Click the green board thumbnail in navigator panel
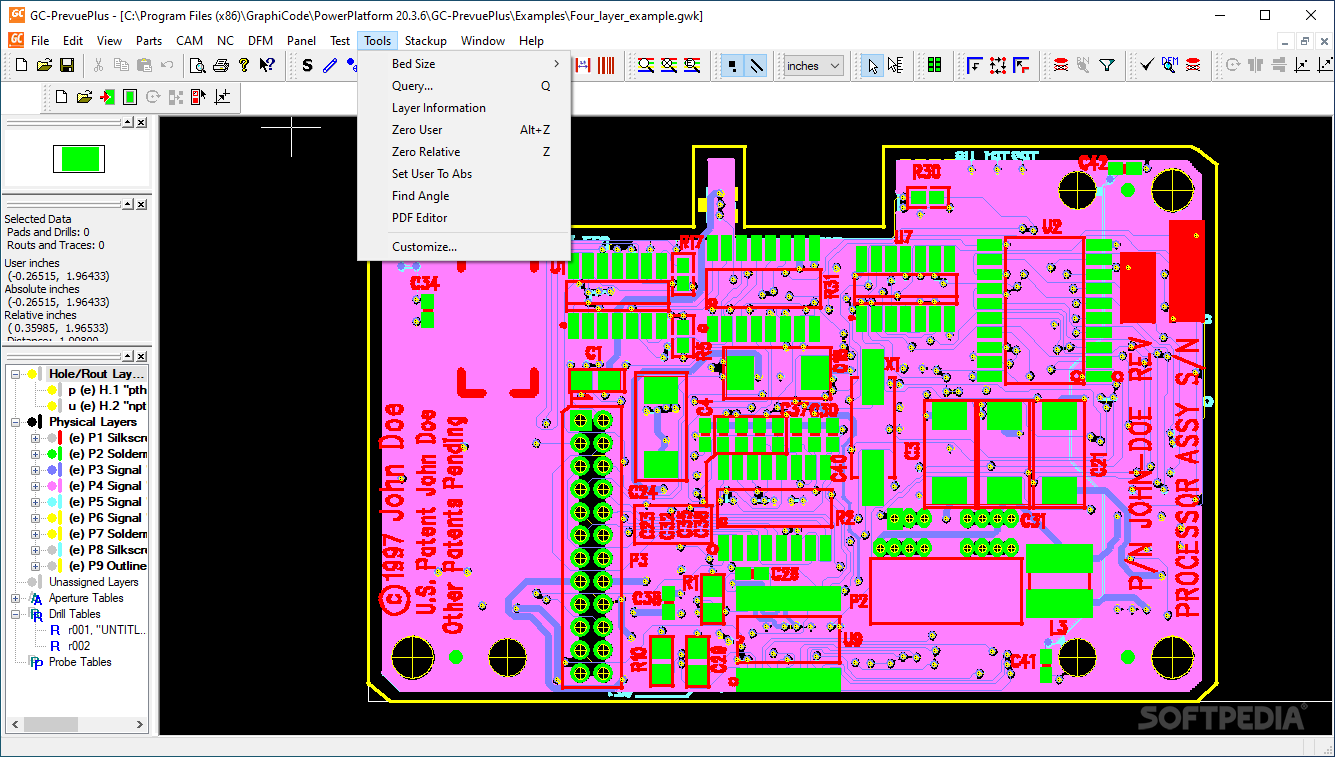 pyautogui.click(x=78, y=159)
